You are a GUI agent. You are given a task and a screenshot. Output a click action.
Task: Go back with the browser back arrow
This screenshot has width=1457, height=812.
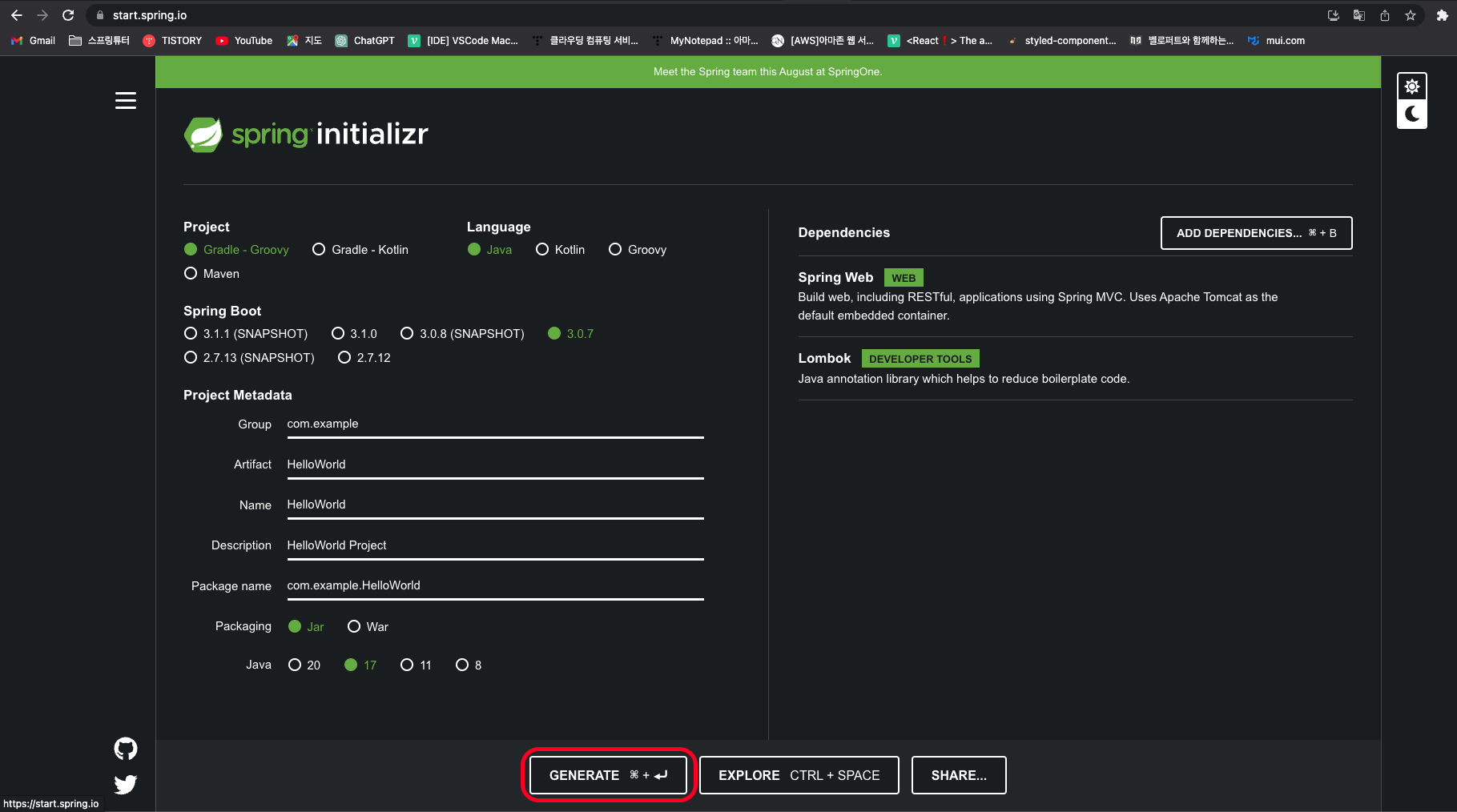pyautogui.click(x=17, y=15)
